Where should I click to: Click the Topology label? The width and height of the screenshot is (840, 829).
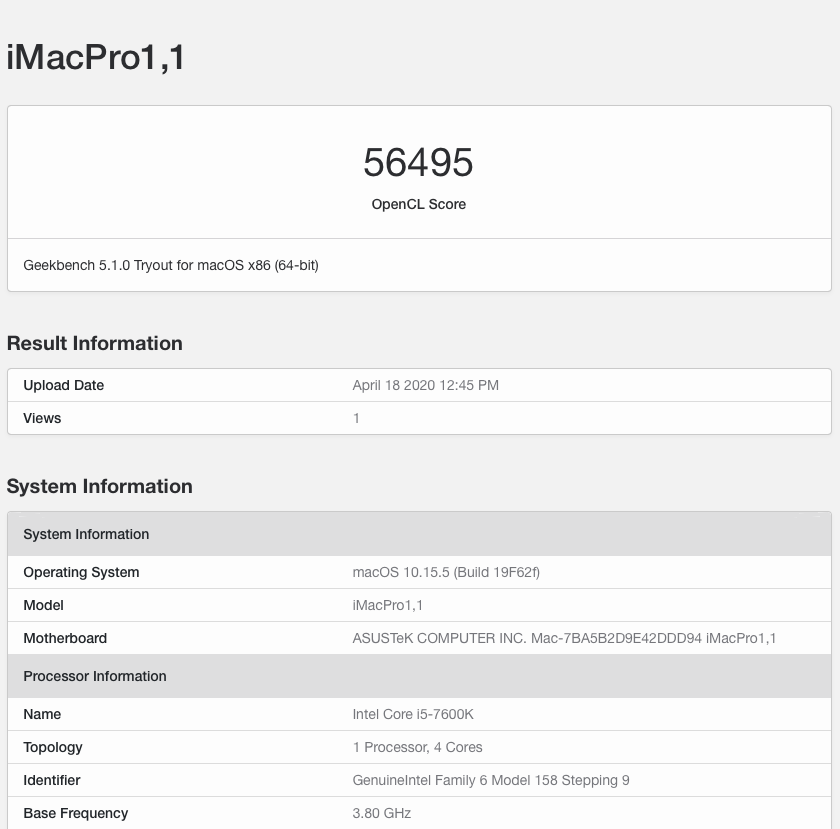click(53, 747)
